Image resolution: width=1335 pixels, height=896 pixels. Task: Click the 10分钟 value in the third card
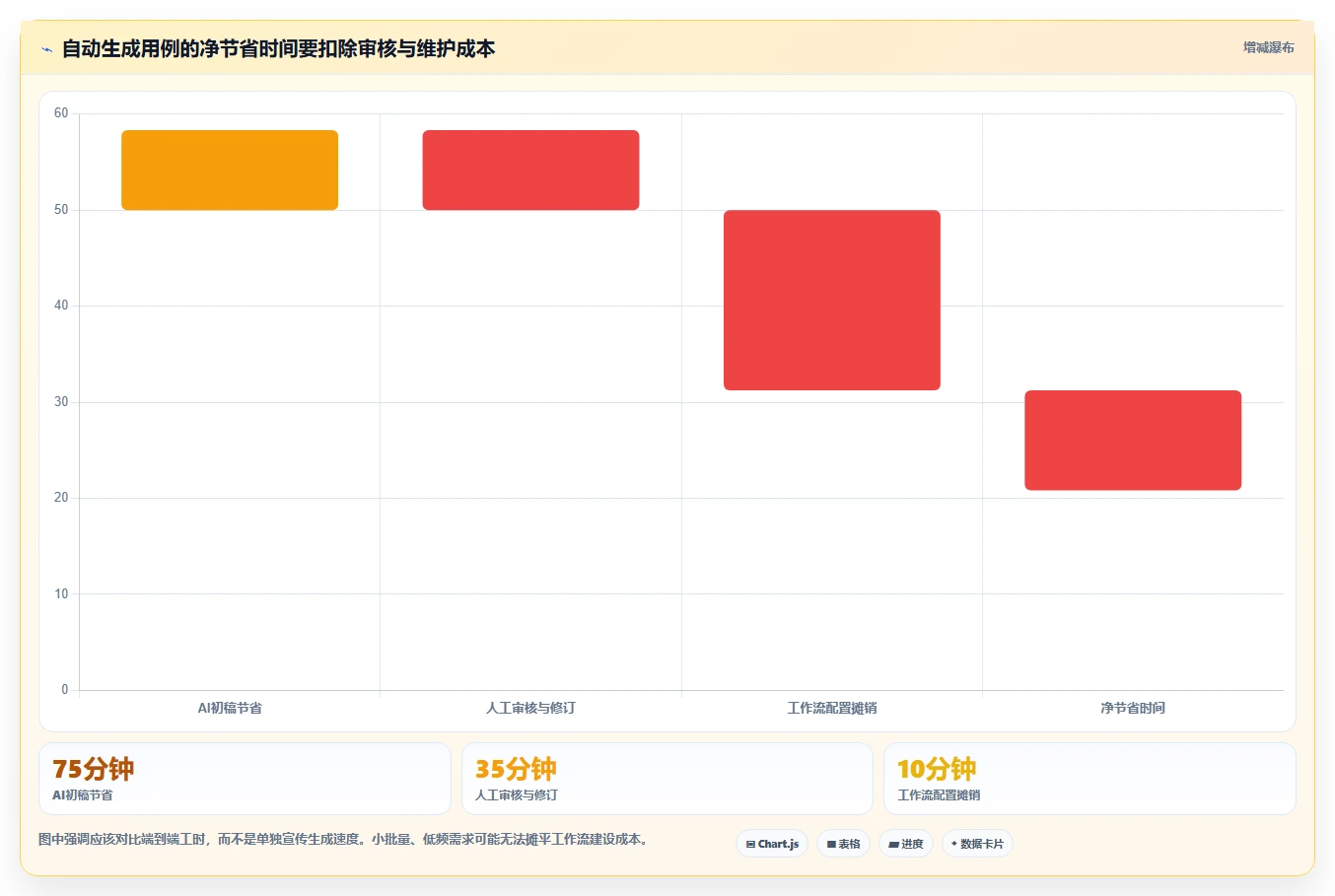pyautogui.click(x=937, y=769)
